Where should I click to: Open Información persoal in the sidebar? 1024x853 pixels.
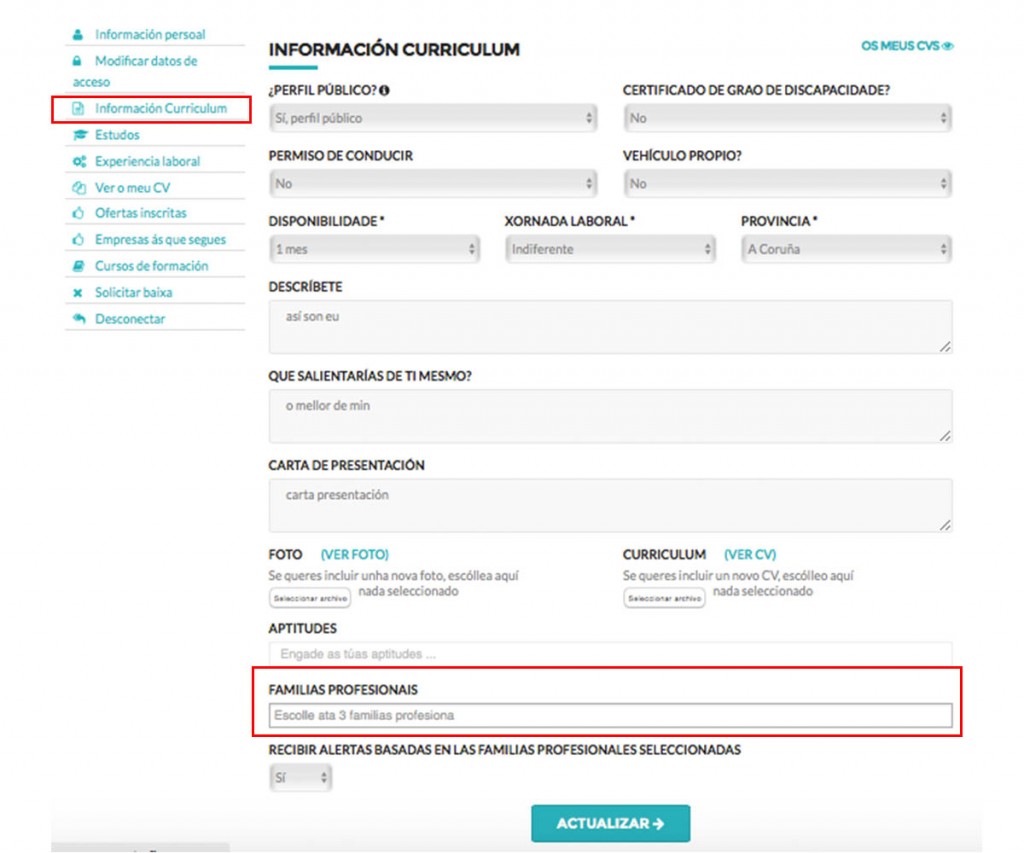(150, 35)
